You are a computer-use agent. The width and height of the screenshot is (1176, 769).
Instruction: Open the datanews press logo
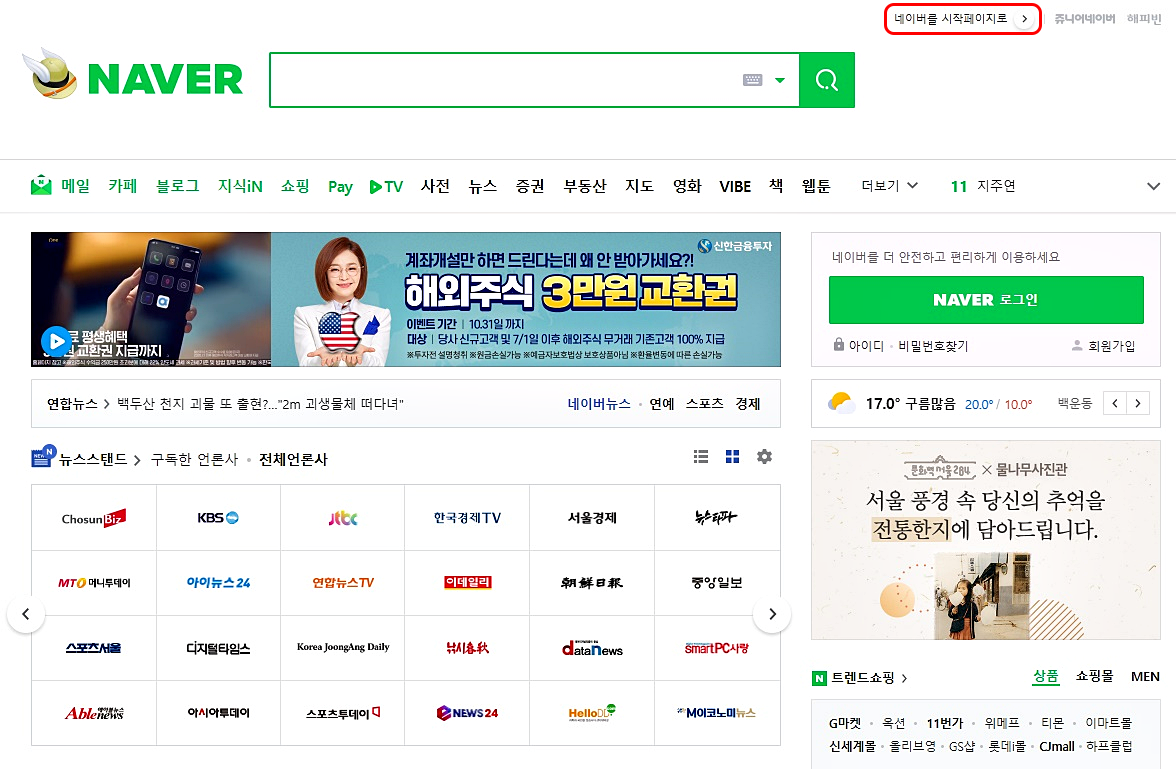pyautogui.click(x=592, y=648)
